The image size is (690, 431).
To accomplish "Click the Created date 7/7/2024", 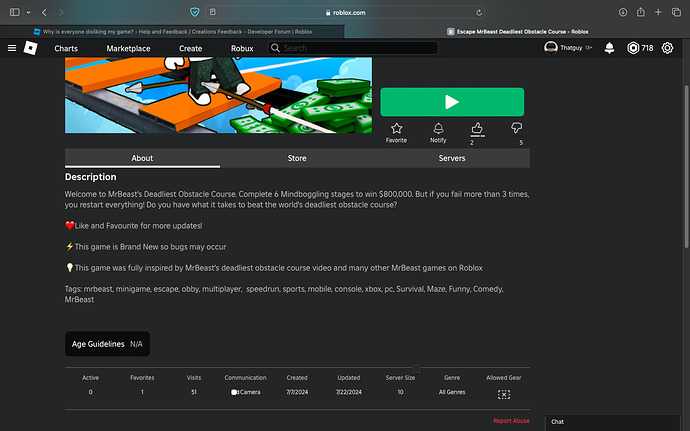I will tap(297, 392).
